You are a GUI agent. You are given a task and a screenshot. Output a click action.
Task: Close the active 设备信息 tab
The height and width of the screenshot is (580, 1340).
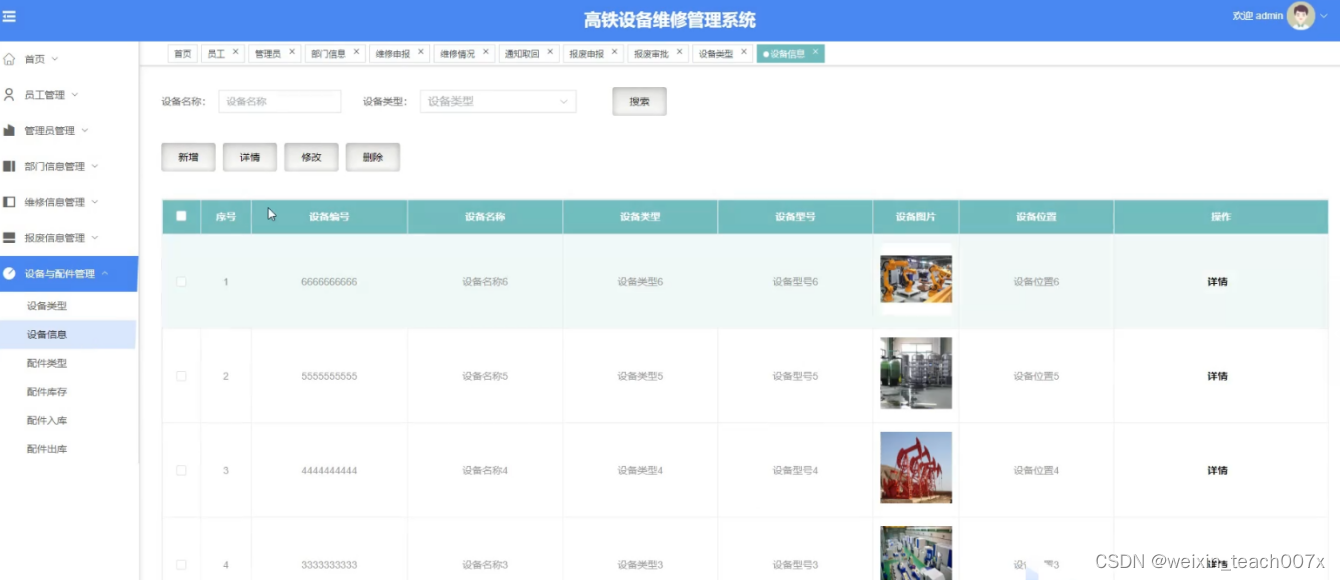[x=815, y=52]
